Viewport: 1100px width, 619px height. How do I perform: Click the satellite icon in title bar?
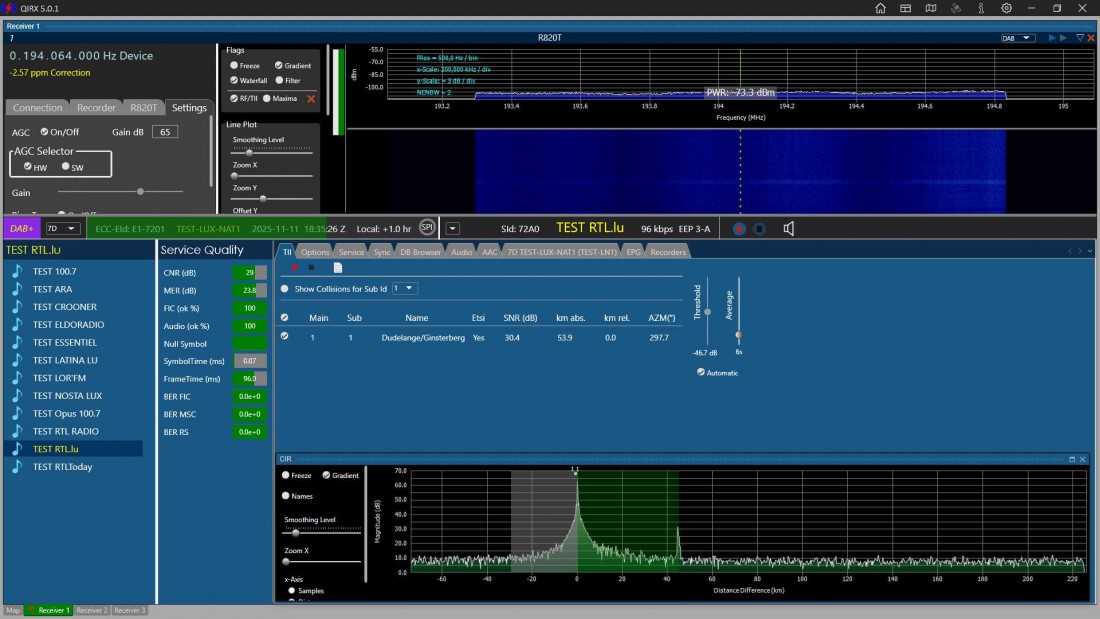956,8
